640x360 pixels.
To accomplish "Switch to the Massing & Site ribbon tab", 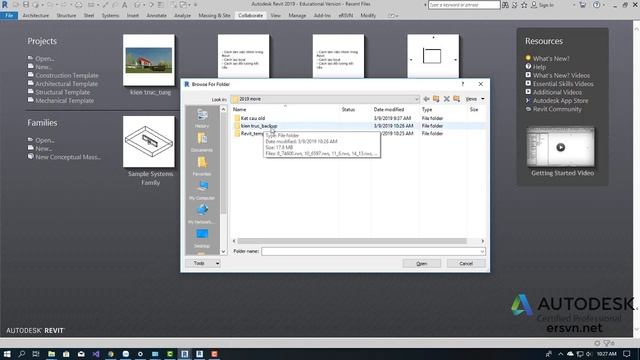I will click(214, 16).
